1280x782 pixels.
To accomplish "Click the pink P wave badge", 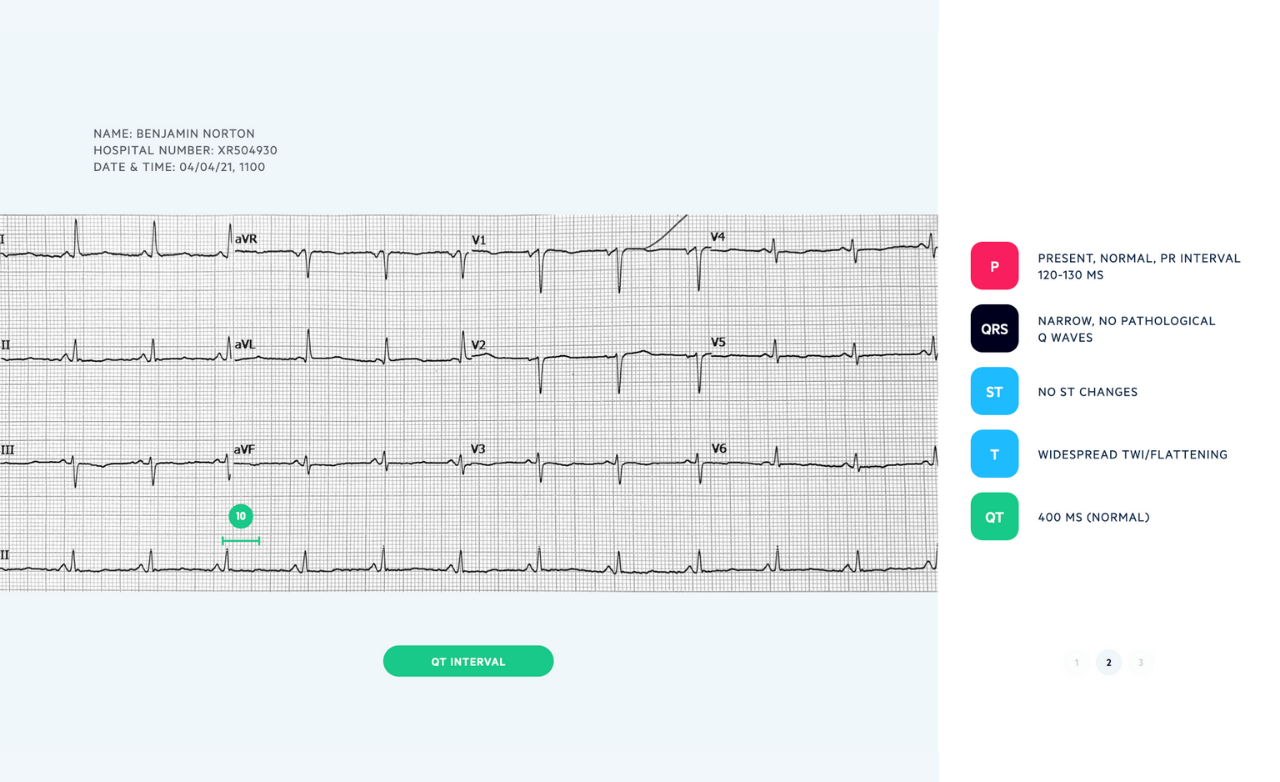I will pos(994,266).
